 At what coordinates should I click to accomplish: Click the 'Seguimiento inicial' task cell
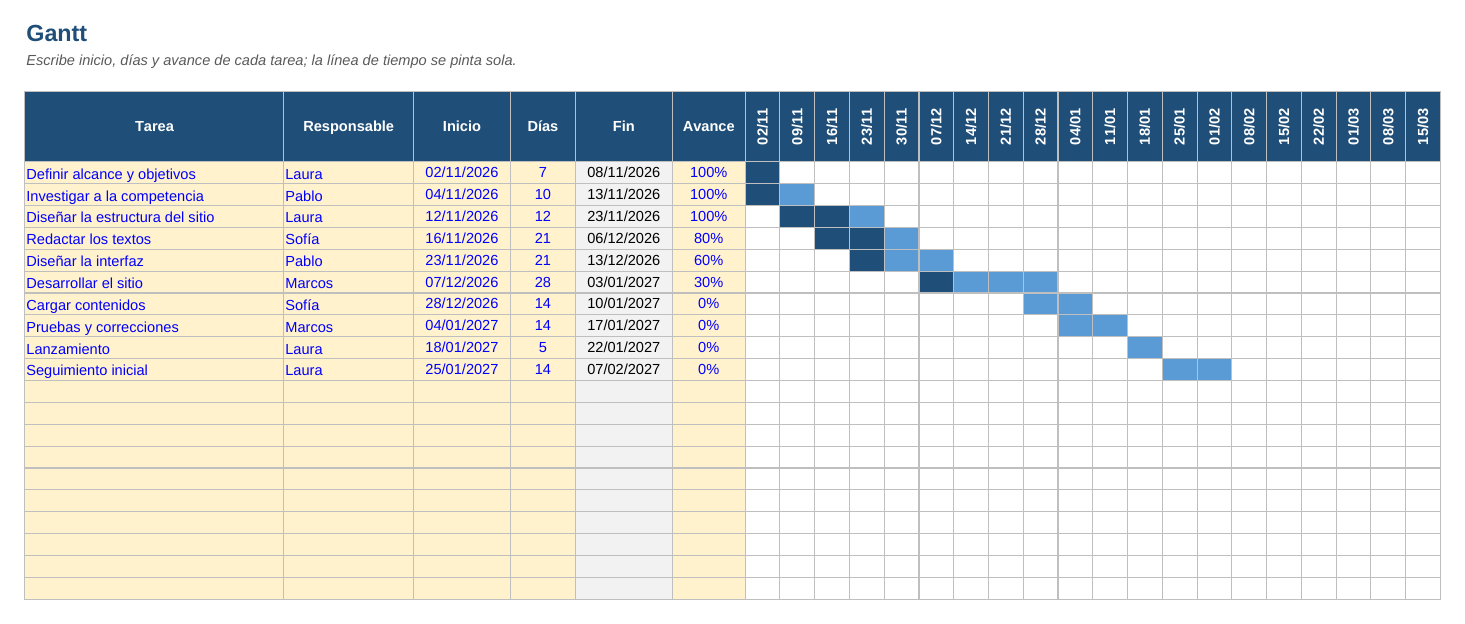pyautogui.click(x=154, y=370)
